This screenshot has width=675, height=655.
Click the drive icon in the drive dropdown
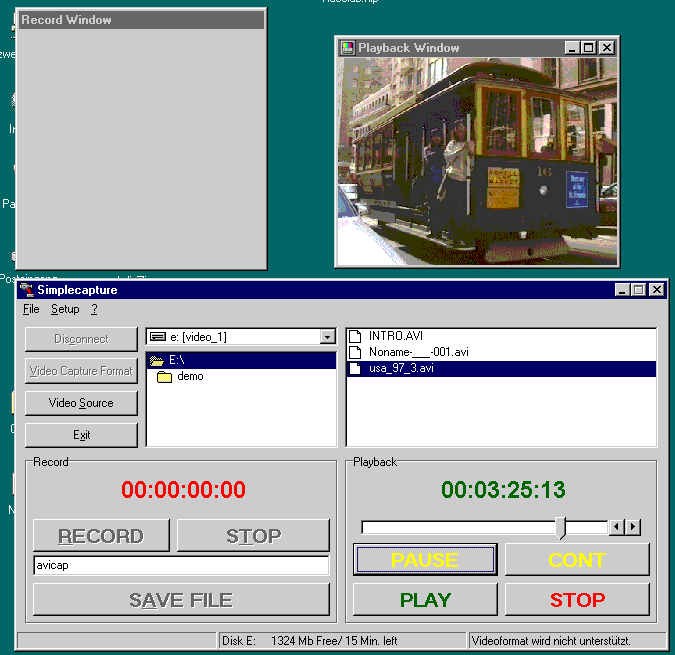point(158,337)
